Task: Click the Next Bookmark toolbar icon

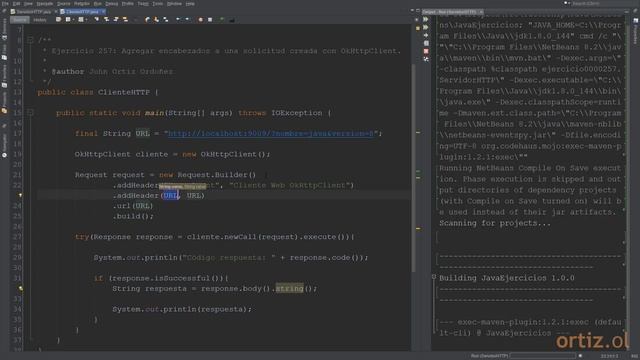Action: click(156, 19)
